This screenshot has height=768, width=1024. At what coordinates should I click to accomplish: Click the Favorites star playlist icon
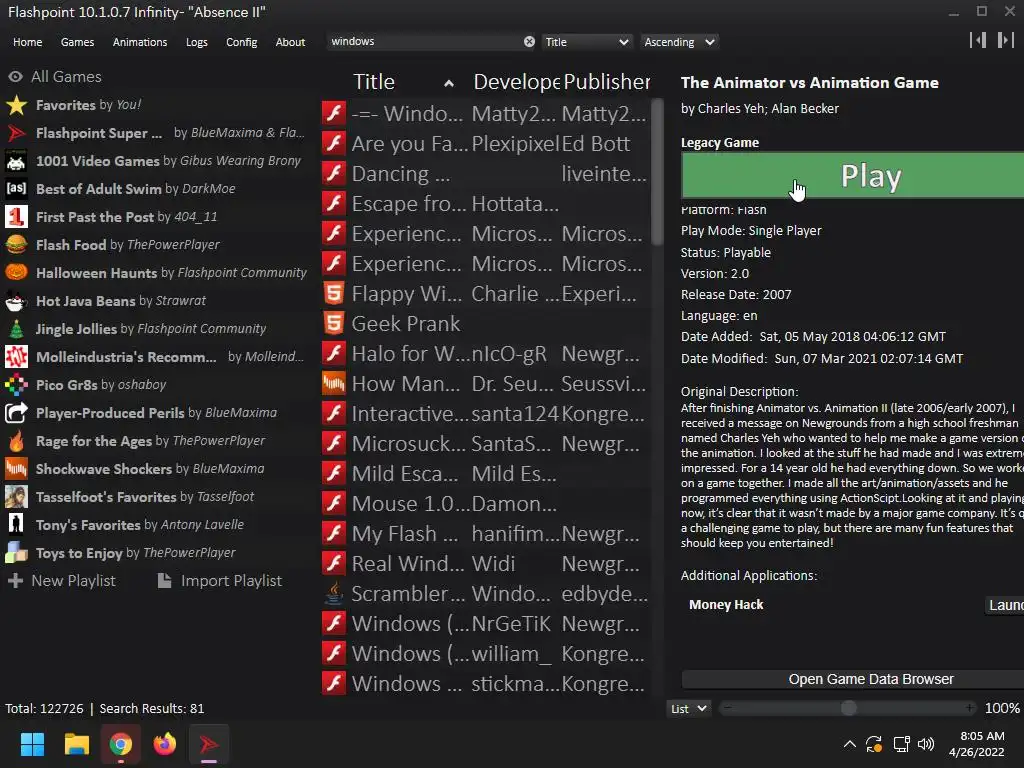point(16,105)
